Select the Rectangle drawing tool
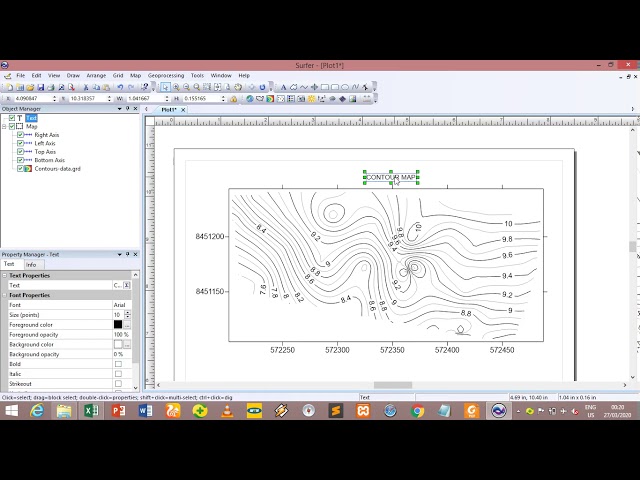640x480 pixels. (325, 87)
